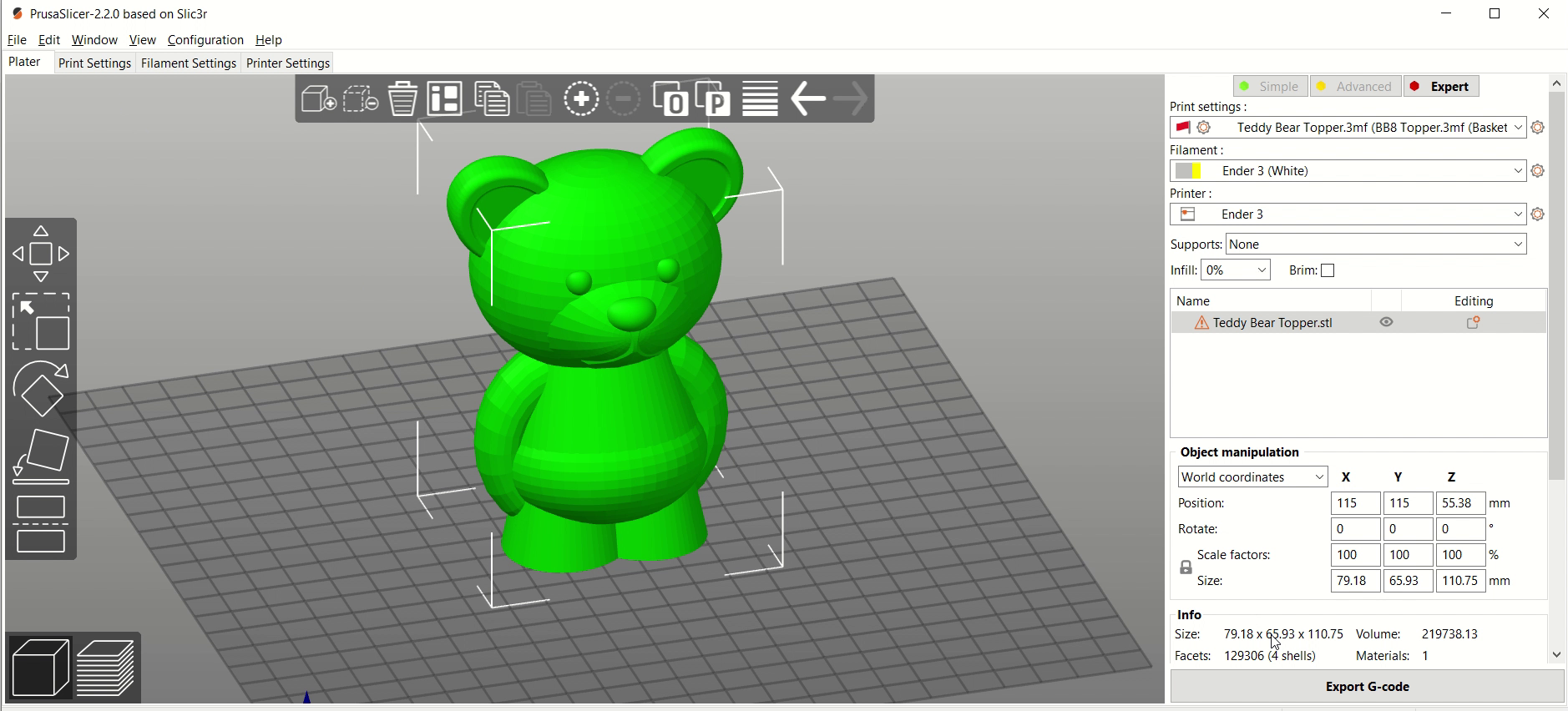
Task: Click the Delete all trash icon
Action: [x=402, y=98]
